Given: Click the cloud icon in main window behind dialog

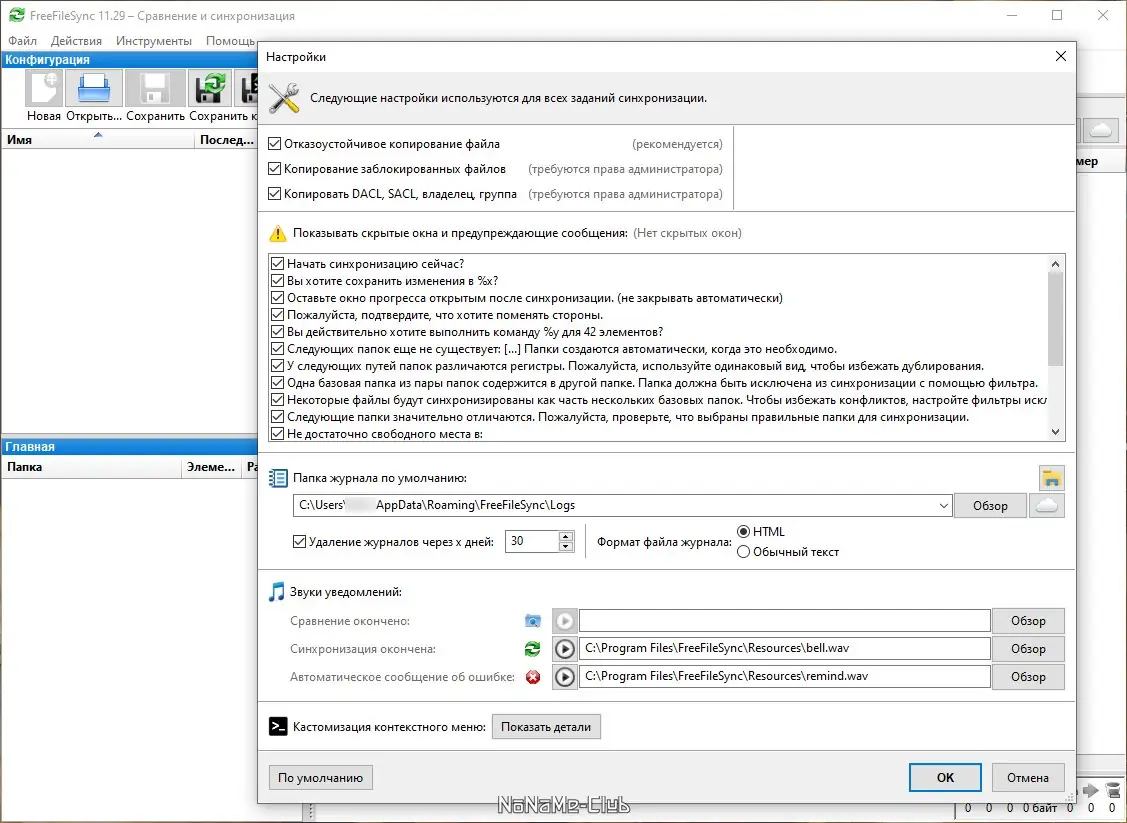Looking at the screenshot, I should tap(1101, 130).
